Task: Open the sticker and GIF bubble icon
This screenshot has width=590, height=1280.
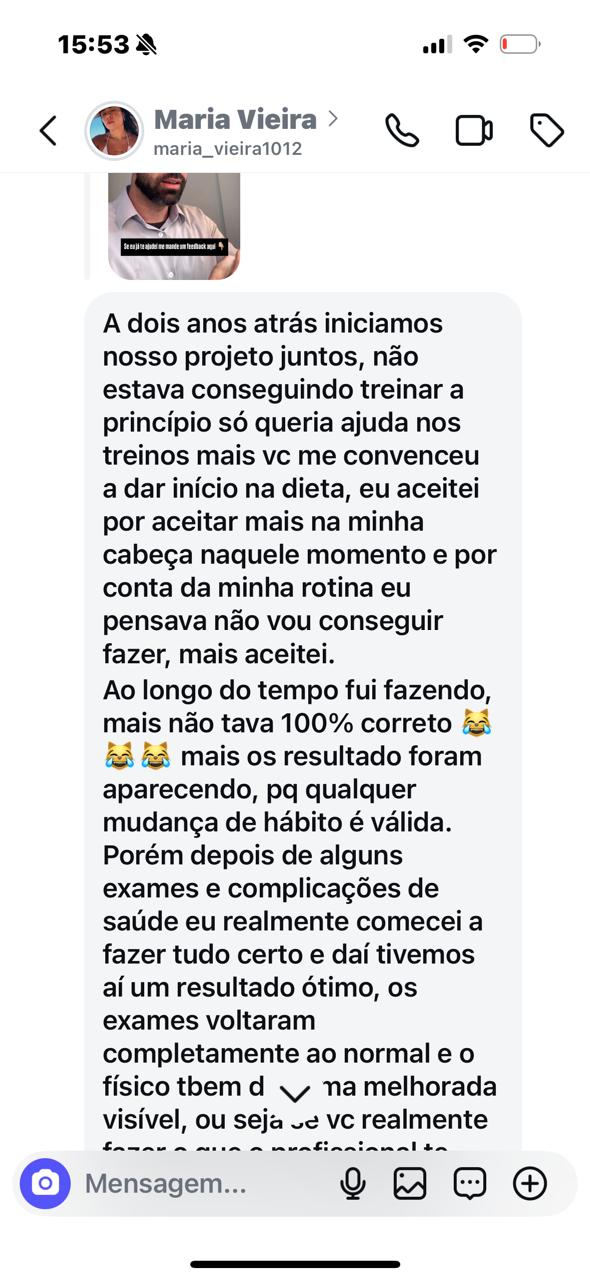Action: [470, 1184]
